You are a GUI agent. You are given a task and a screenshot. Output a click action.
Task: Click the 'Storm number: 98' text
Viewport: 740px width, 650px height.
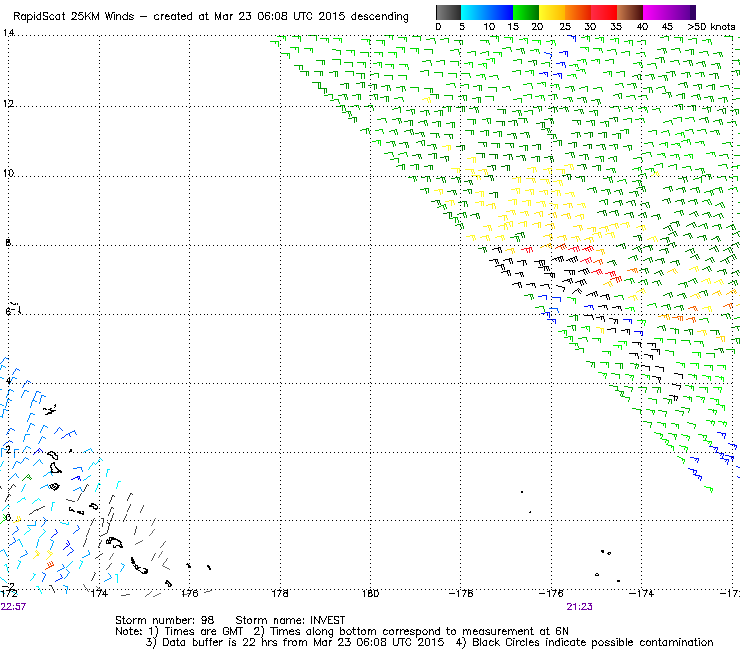pyautogui.click(x=165, y=620)
